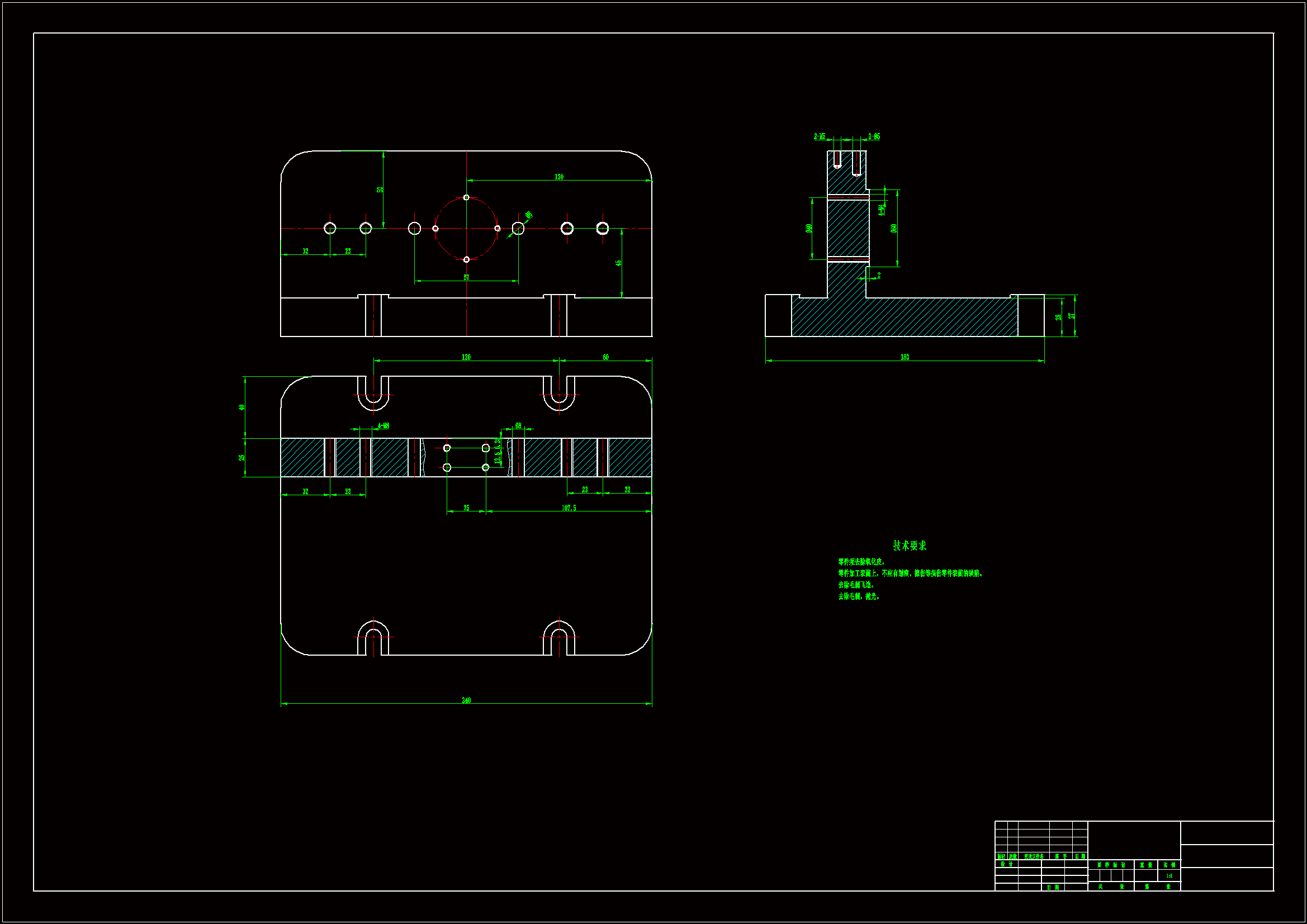Select the vertical 40 dimension left of plan view
Image resolution: width=1307 pixels, height=924 pixels.
241,407
